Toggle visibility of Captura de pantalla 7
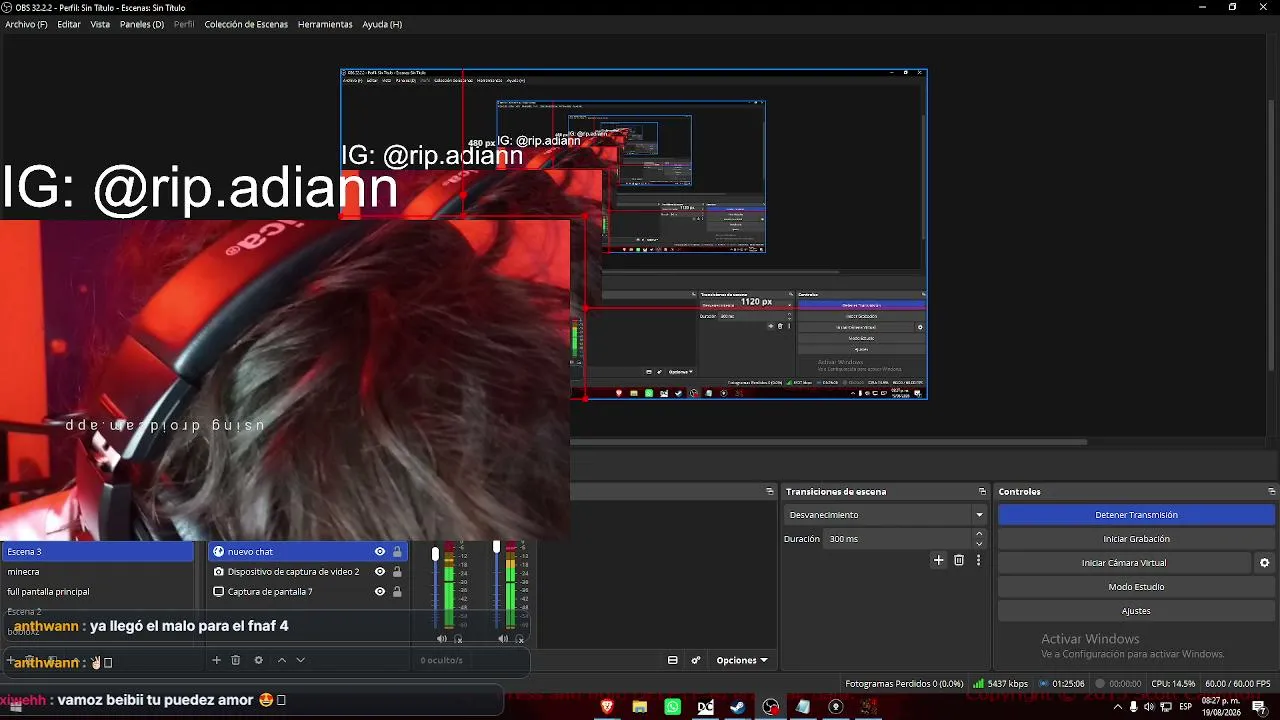This screenshot has width=1280, height=720. coord(380,592)
